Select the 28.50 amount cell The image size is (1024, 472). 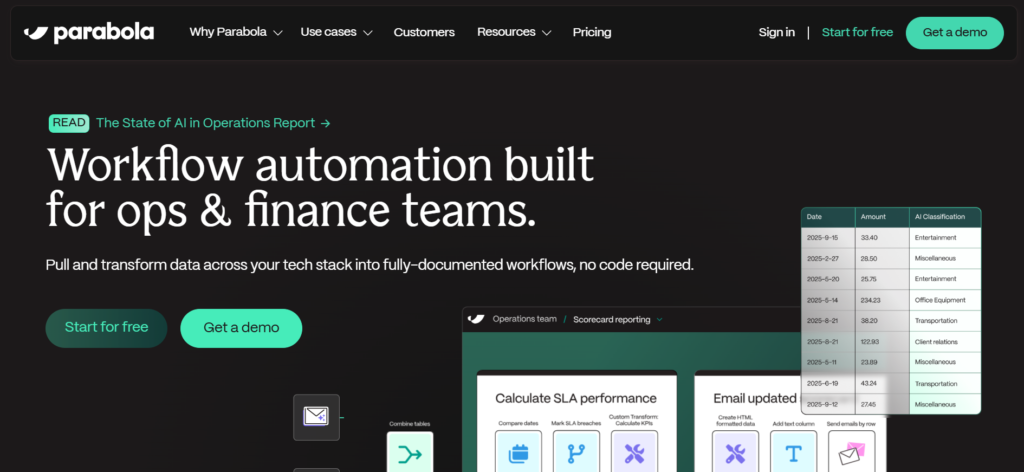tap(882, 259)
